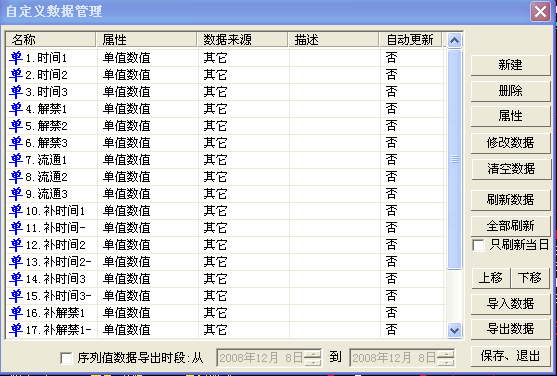Click the start date field after 从
Image resolution: width=557 pixels, height=376 pixels.
[269, 358]
